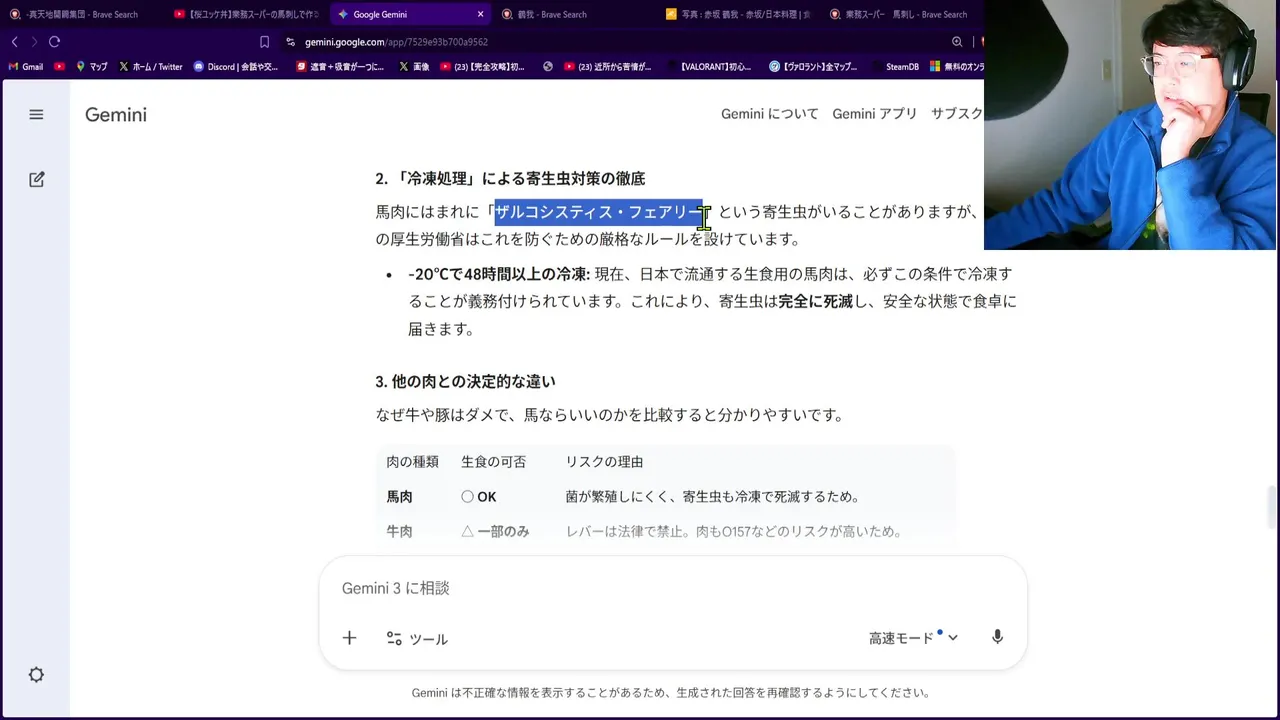Go forward with browser forward arrow
Image resolution: width=1280 pixels, height=720 pixels.
(34, 41)
